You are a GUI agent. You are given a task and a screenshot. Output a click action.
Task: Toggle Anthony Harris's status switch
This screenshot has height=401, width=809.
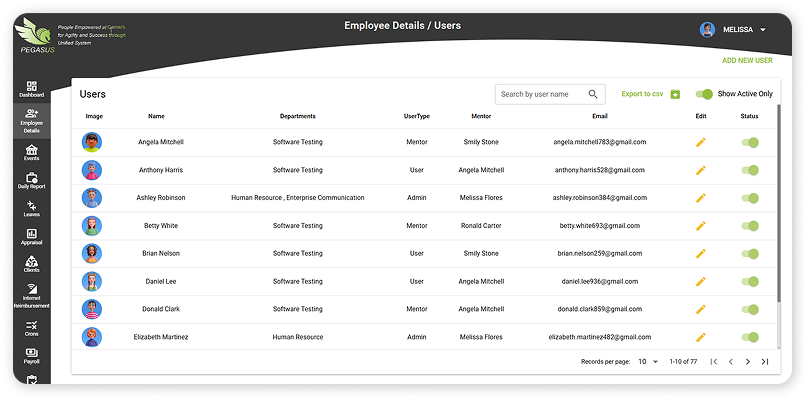point(750,170)
